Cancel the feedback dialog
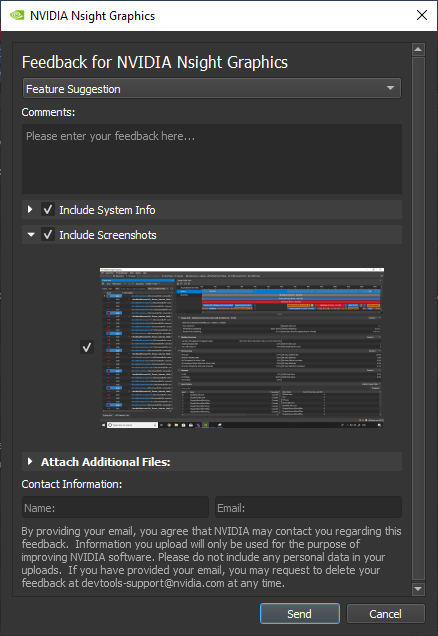 [386, 613]
